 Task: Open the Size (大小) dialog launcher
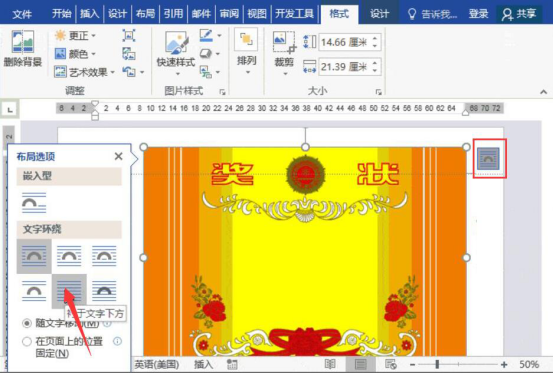(x=378, y=92)
